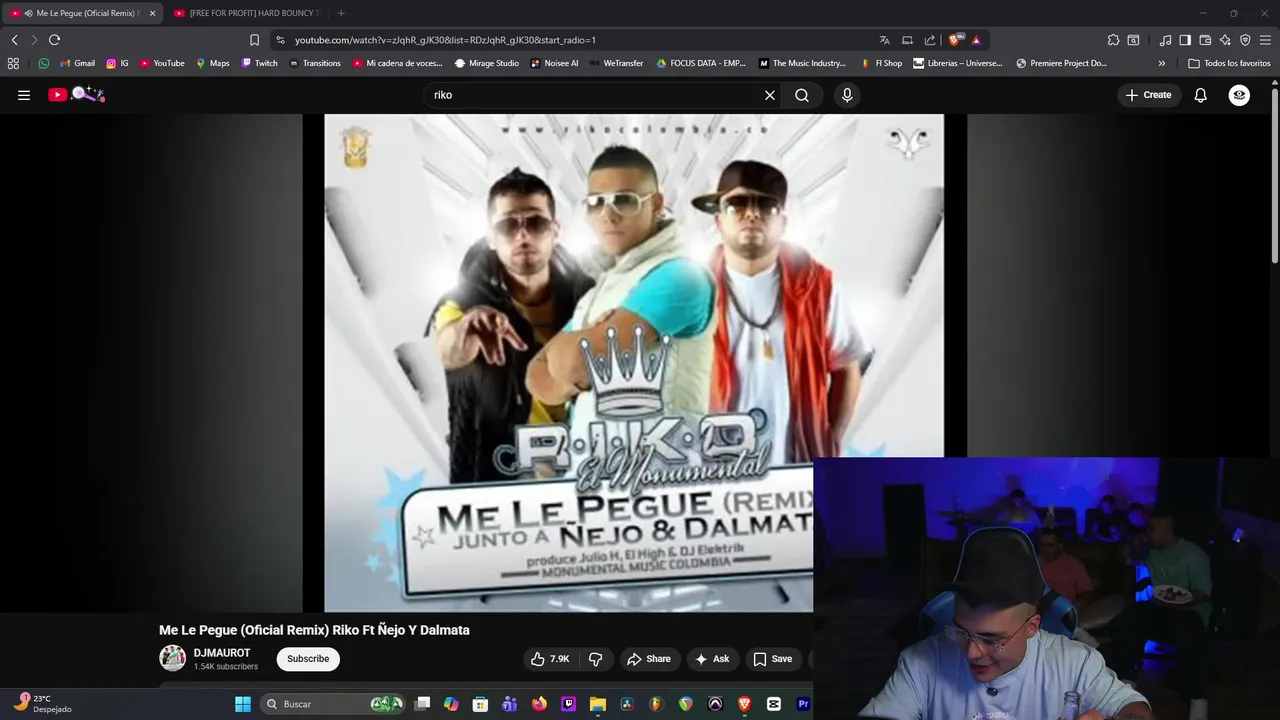Reload the page
1280x720 pixels.
(x=54, y=40)
